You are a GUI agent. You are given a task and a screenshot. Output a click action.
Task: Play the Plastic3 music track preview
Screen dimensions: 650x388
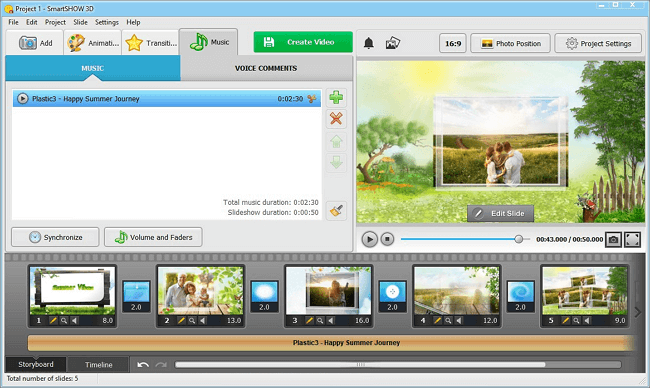pyautogui.click(x=22, y=99)
